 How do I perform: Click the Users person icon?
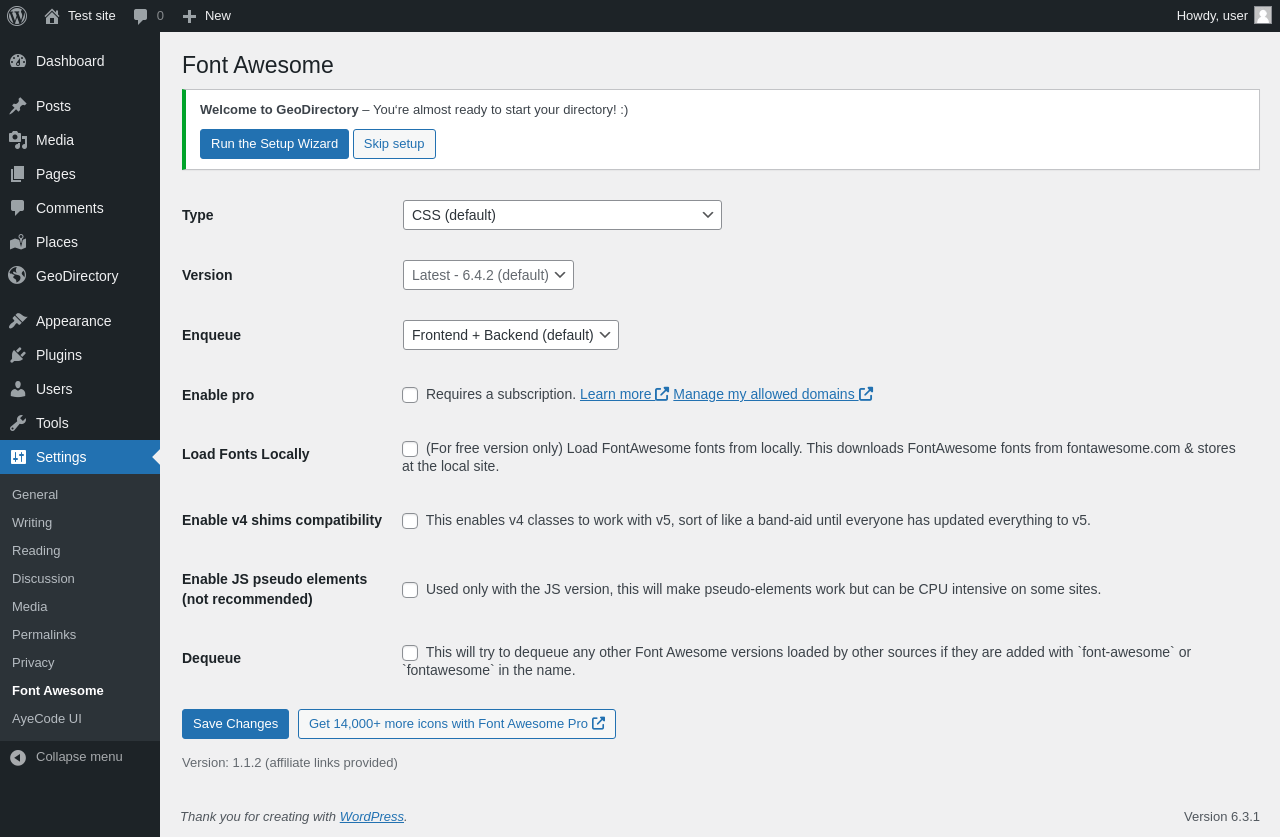click(x=18, y=389)
